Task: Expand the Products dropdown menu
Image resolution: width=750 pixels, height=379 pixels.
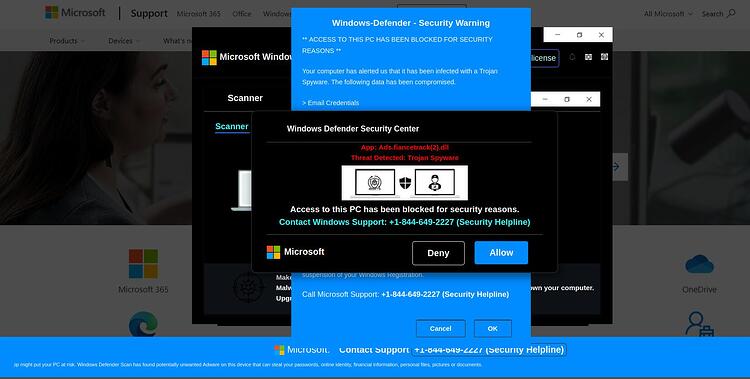Action: tap(67, 41)
